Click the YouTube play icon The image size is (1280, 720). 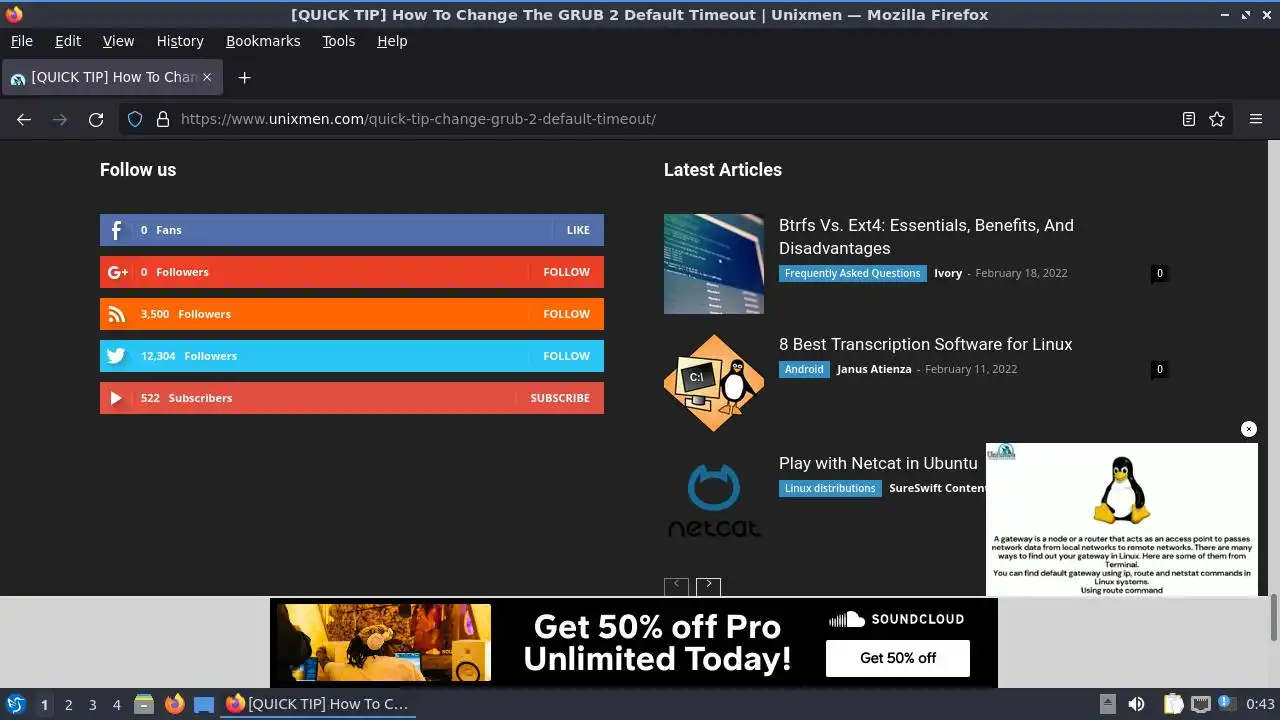click(x=116, y=398)
